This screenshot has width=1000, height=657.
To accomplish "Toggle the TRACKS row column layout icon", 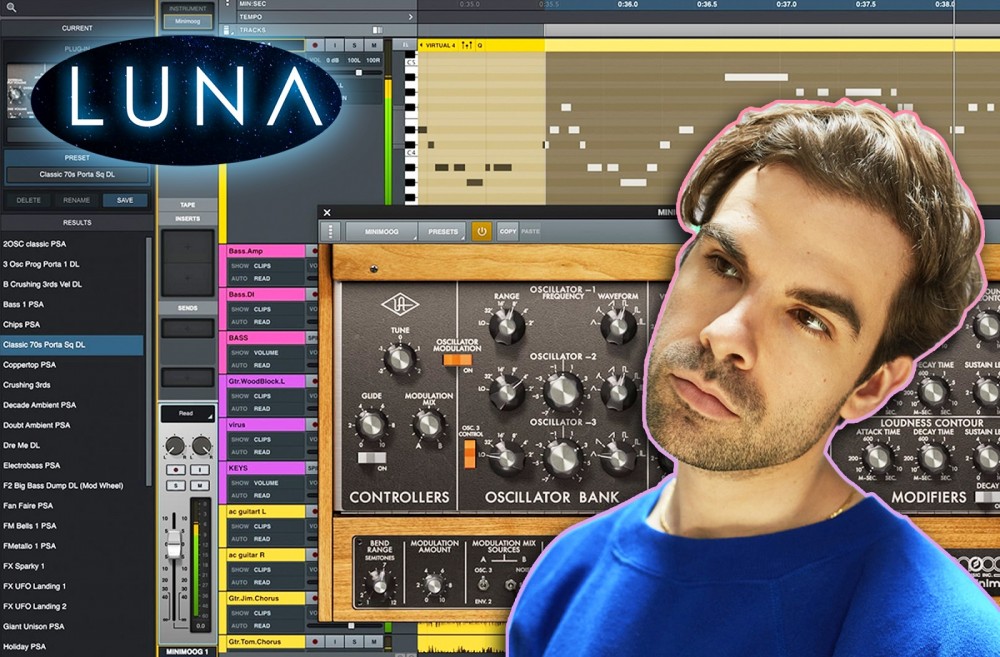I will click(378, 30).
